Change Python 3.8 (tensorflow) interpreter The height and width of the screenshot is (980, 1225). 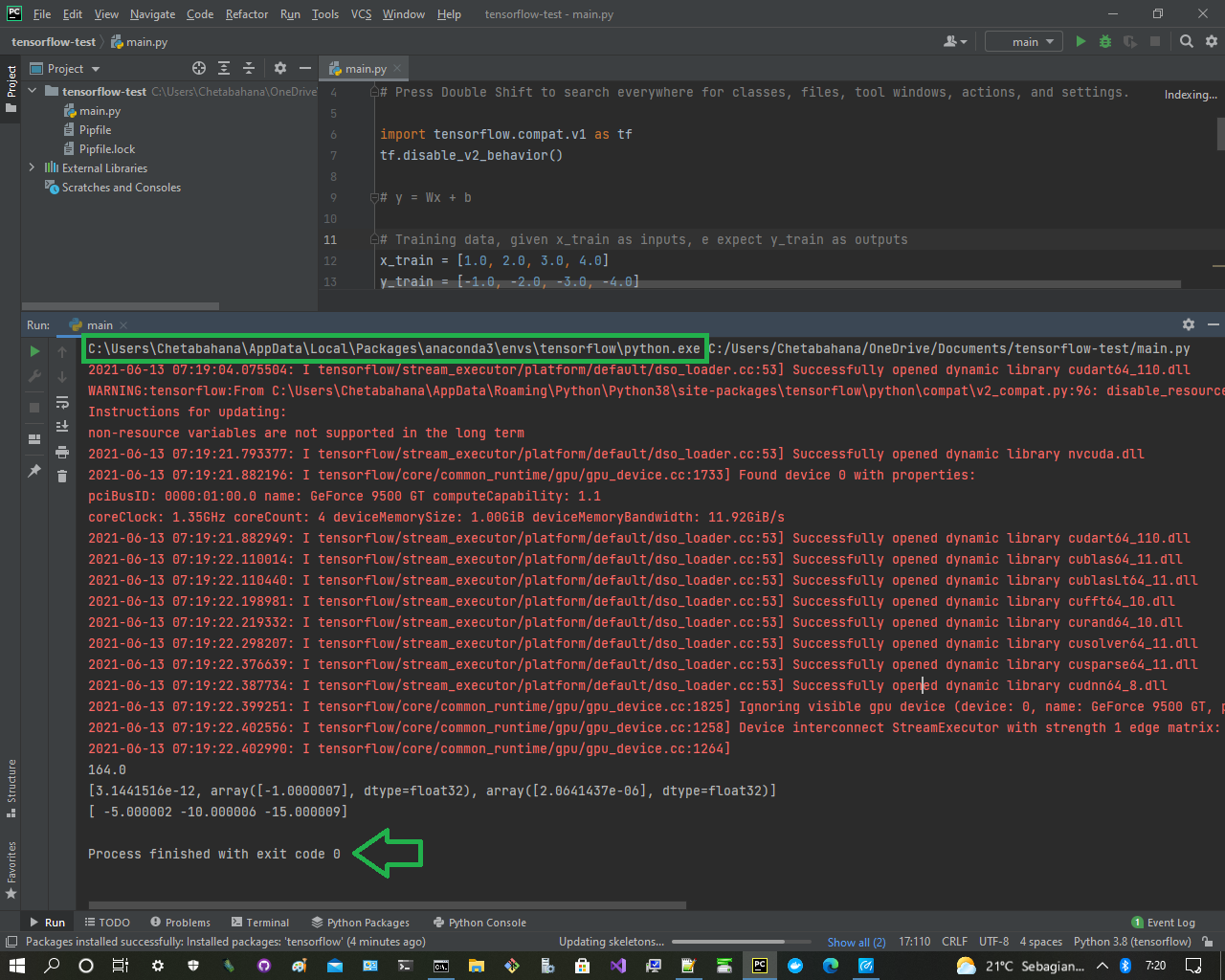click(1132, 942)
